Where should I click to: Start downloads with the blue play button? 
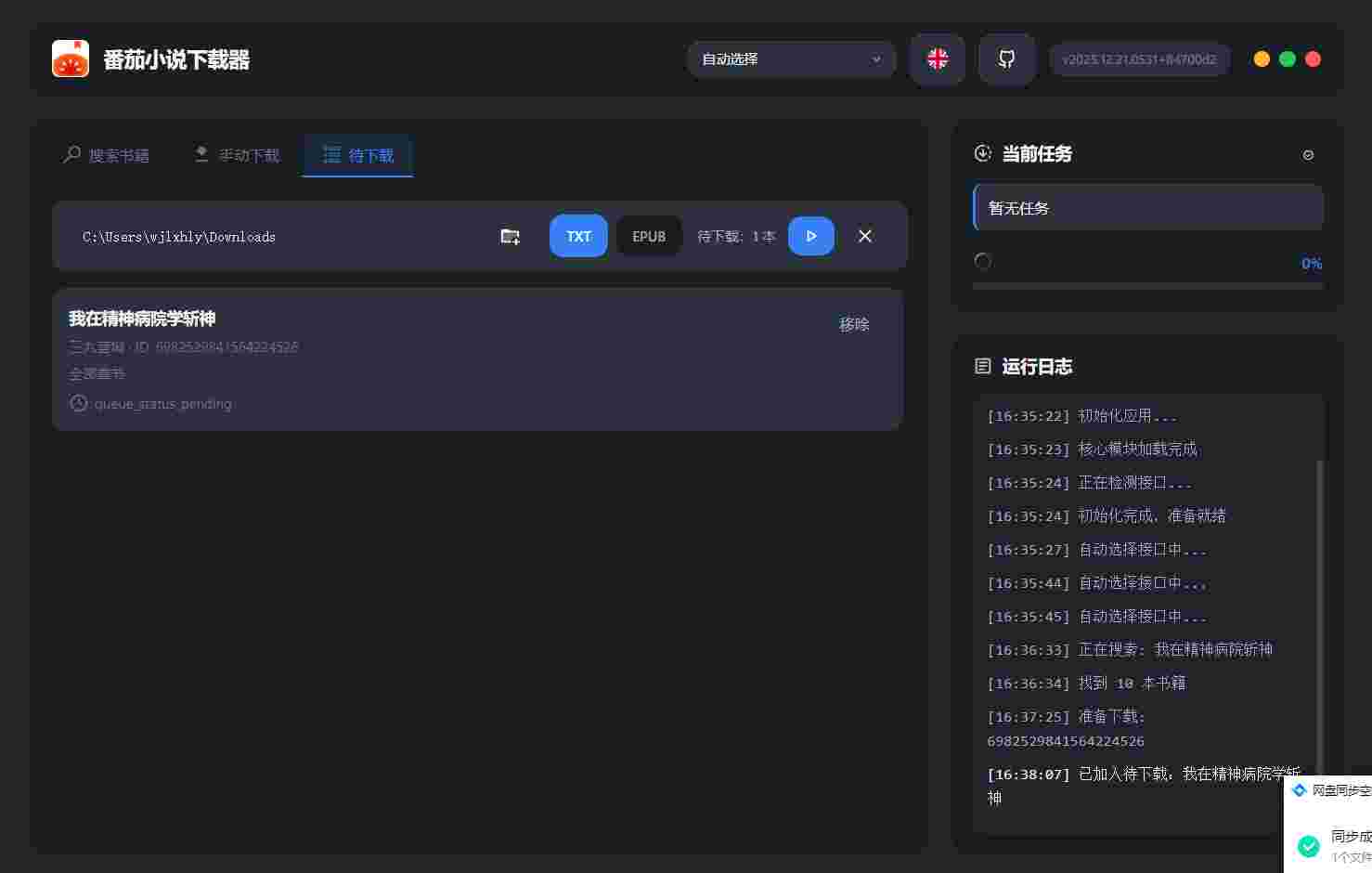coord(810,236)
